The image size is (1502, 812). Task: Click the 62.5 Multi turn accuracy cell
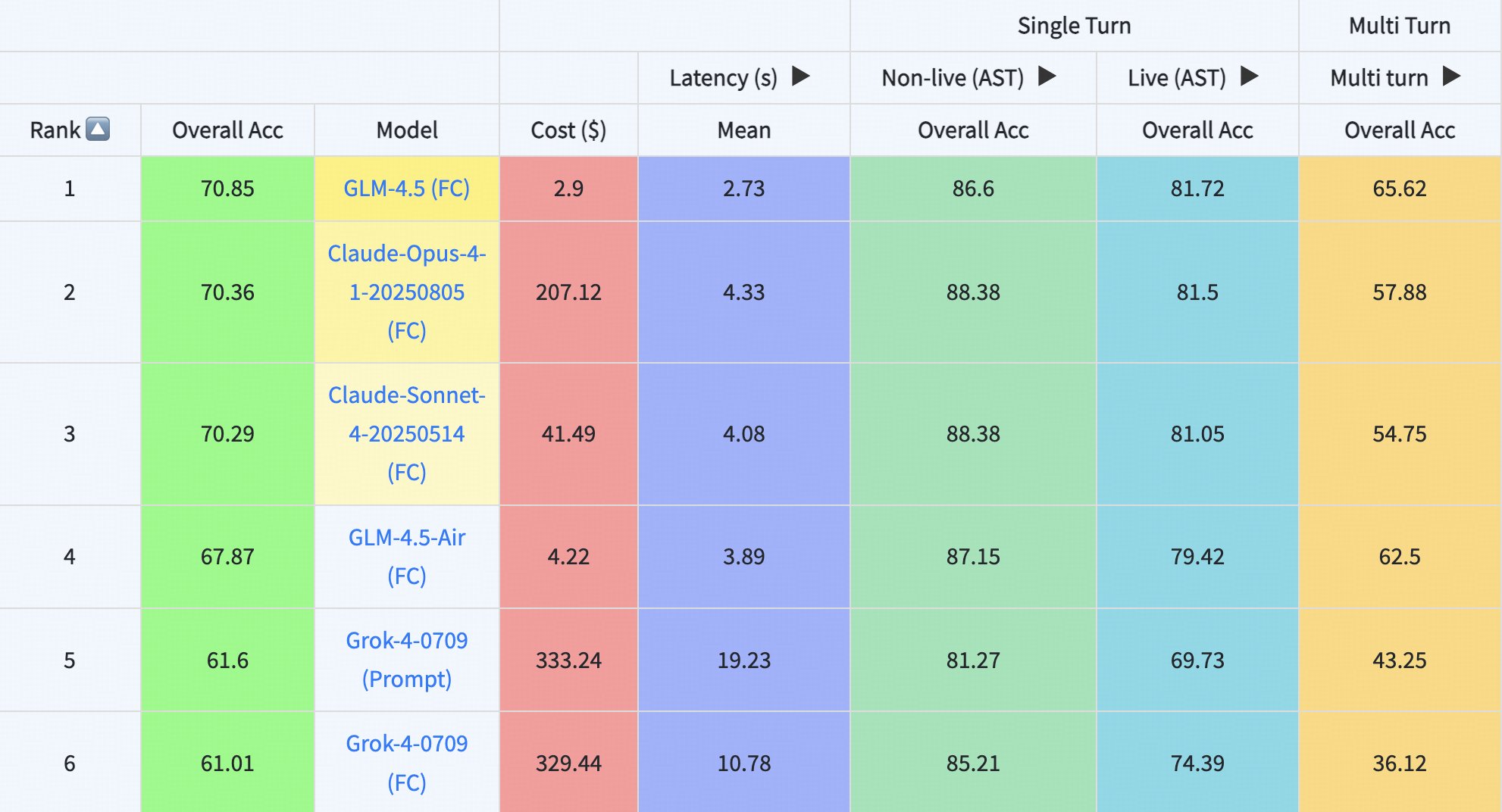(x=1400, y=556)
